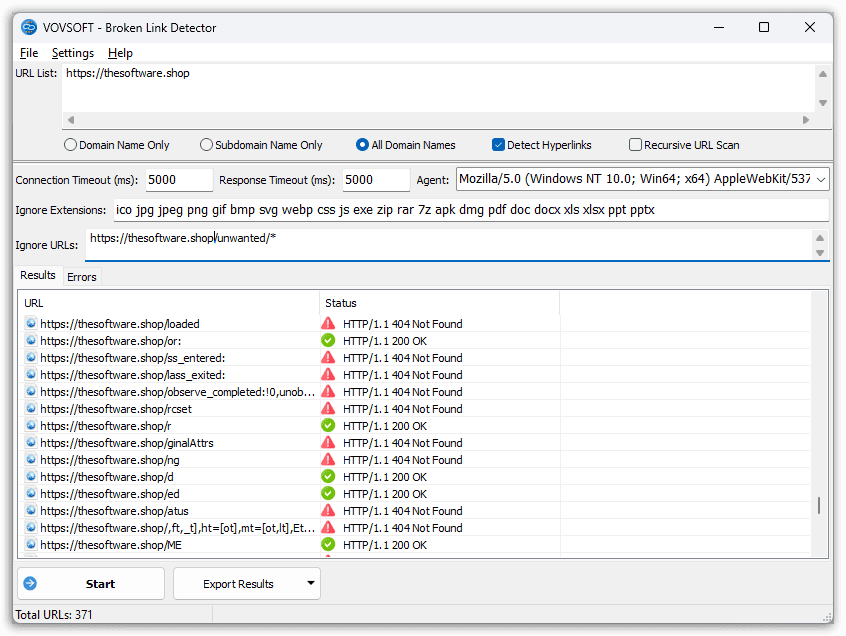This screenshot has width=846, height=636.
Task: Click URL List scroll up arrow
Action: (x=823, y=74)
